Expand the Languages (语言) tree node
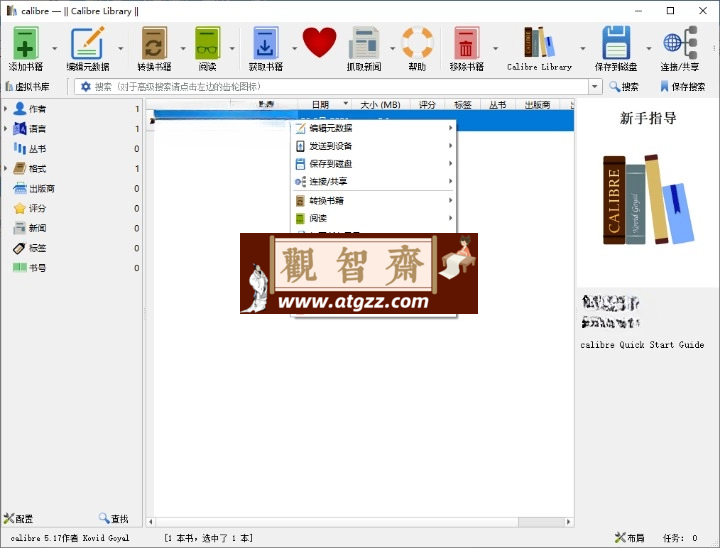Viewport: 720px width, 548px height. tap(5, 128)
